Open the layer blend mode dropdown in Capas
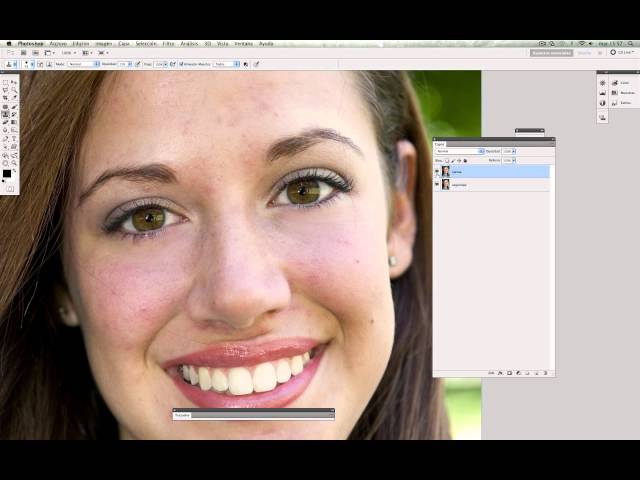 click(x=460, y=151)
